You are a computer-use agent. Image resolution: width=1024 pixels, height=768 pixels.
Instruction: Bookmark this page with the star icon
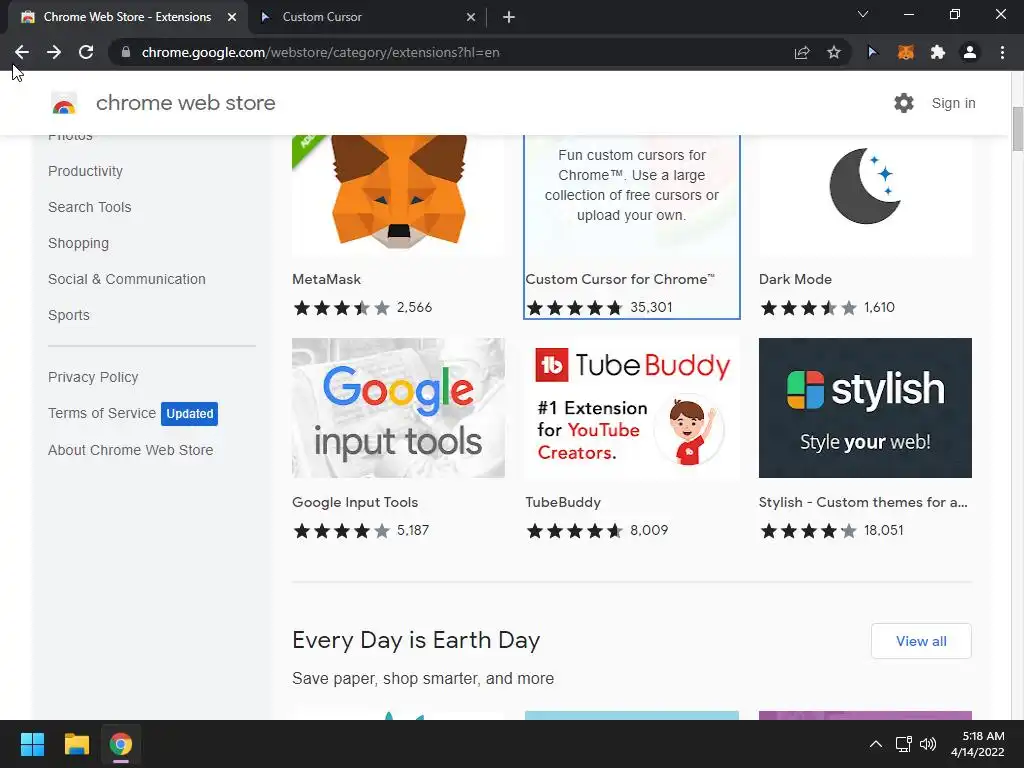[x=834, y=52]
